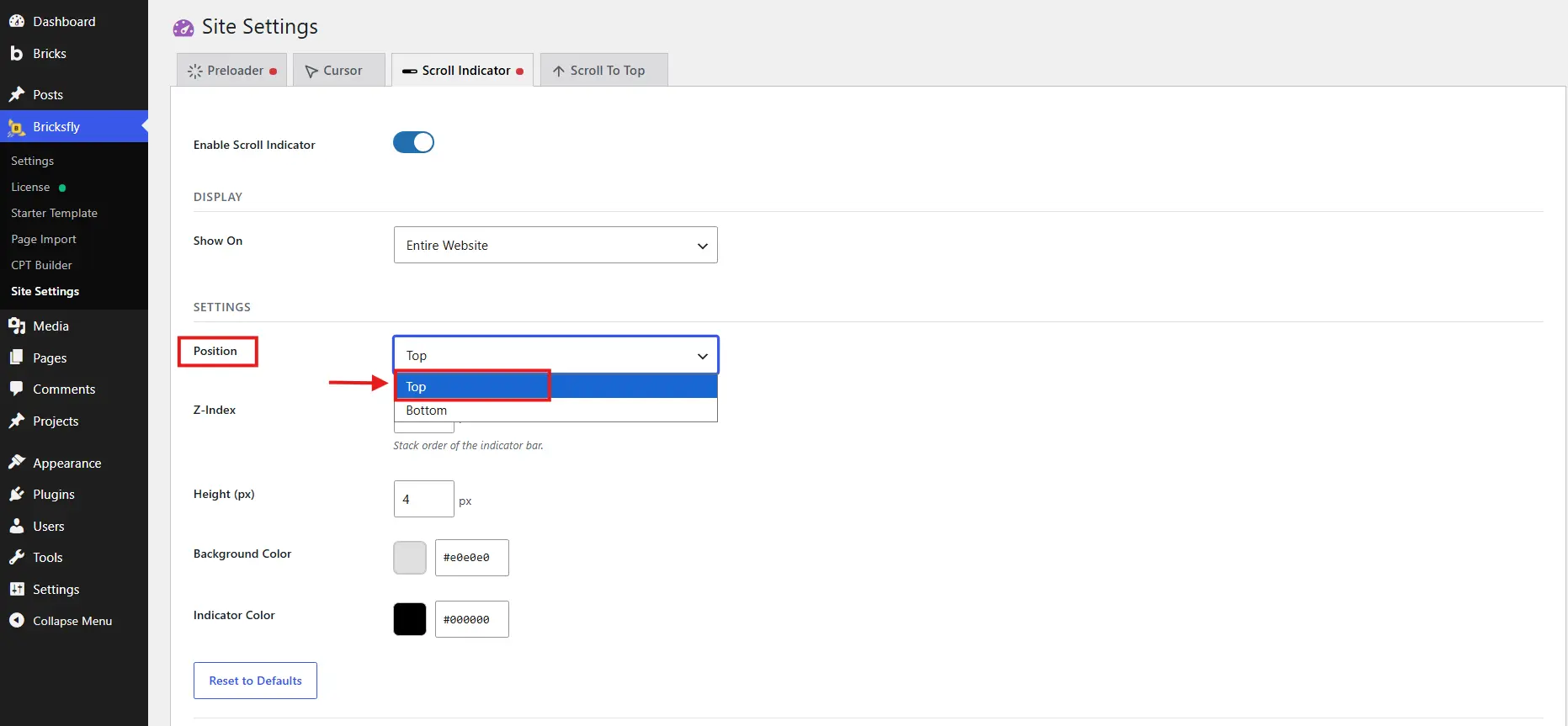The height and width of the screenshot is (726, 1568).
Task: Open Starter Template submenu item
Action: [x=54, y=213]
